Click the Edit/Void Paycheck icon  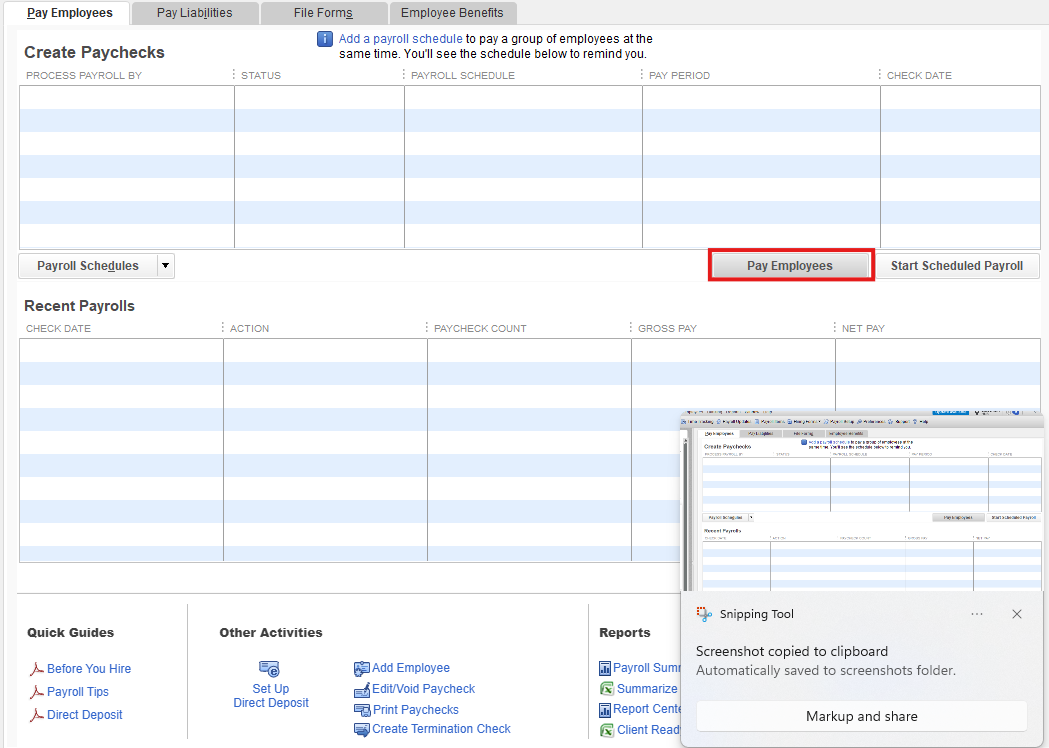point(362,690)
